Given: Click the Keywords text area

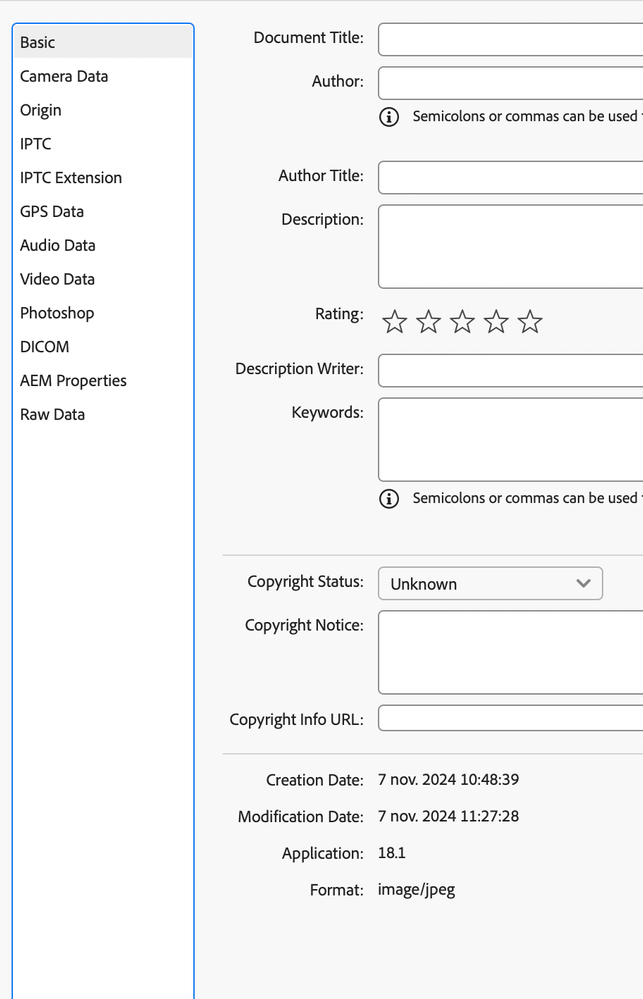Looking at the screenshot, I should [x=510, y=439].
